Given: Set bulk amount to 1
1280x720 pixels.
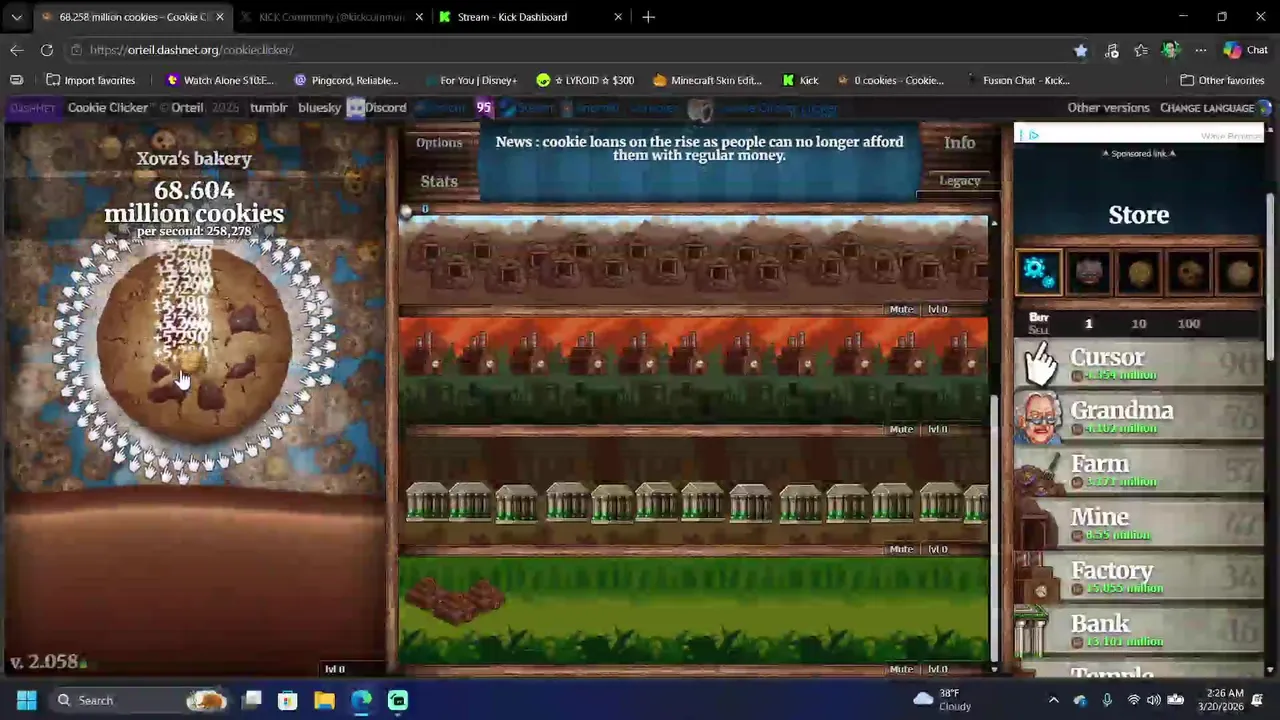Looking at the screenshot, I should tap(1089, 323).
